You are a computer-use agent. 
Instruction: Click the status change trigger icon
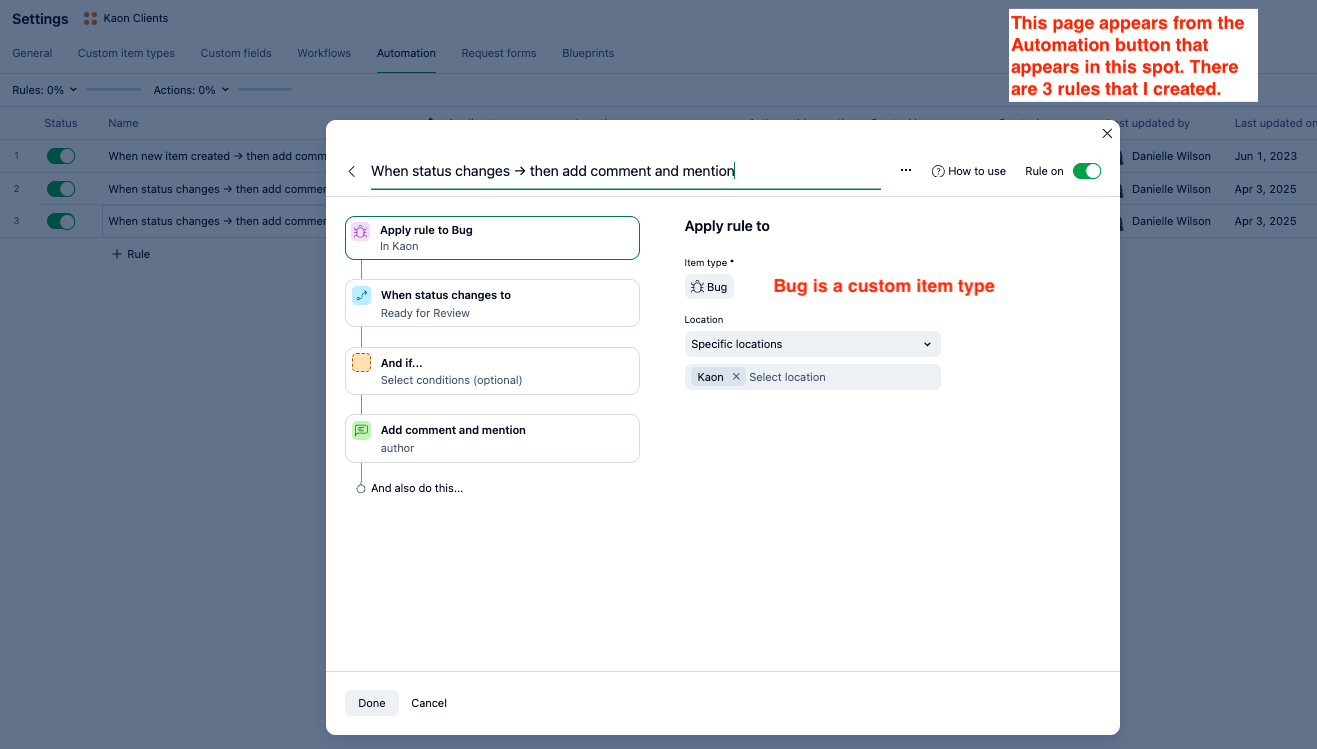362,296
